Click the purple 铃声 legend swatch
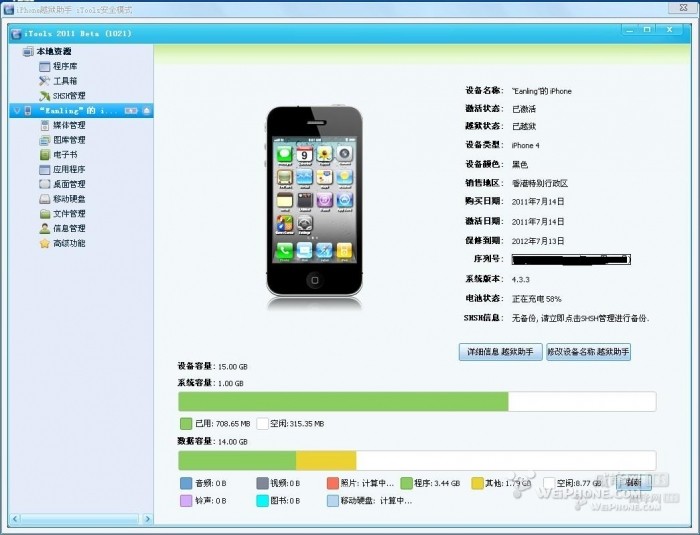 (186, 501)
